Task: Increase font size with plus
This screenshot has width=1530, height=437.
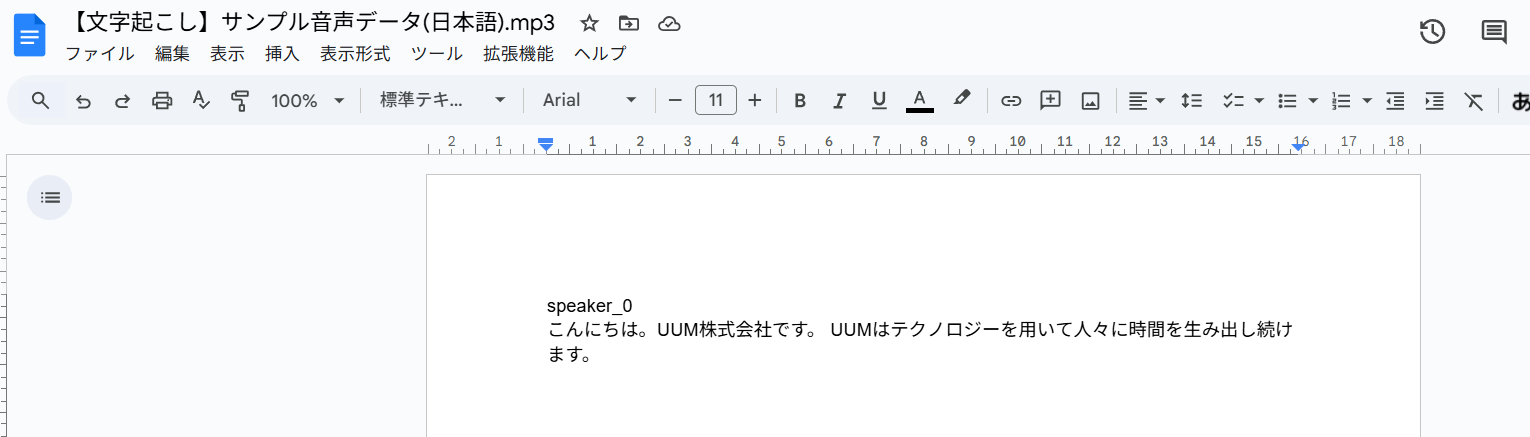Action: 755,100
